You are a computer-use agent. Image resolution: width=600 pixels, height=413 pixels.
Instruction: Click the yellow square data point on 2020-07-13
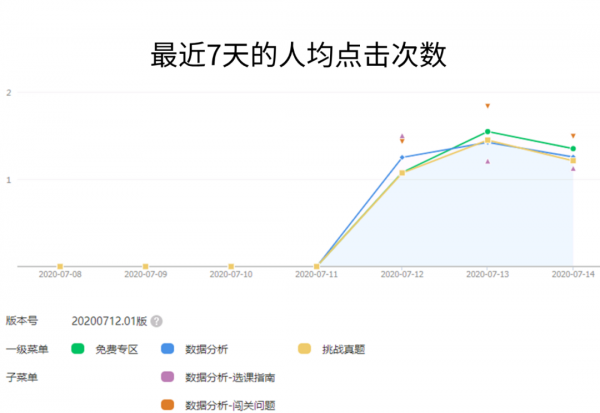coord(488,140)
